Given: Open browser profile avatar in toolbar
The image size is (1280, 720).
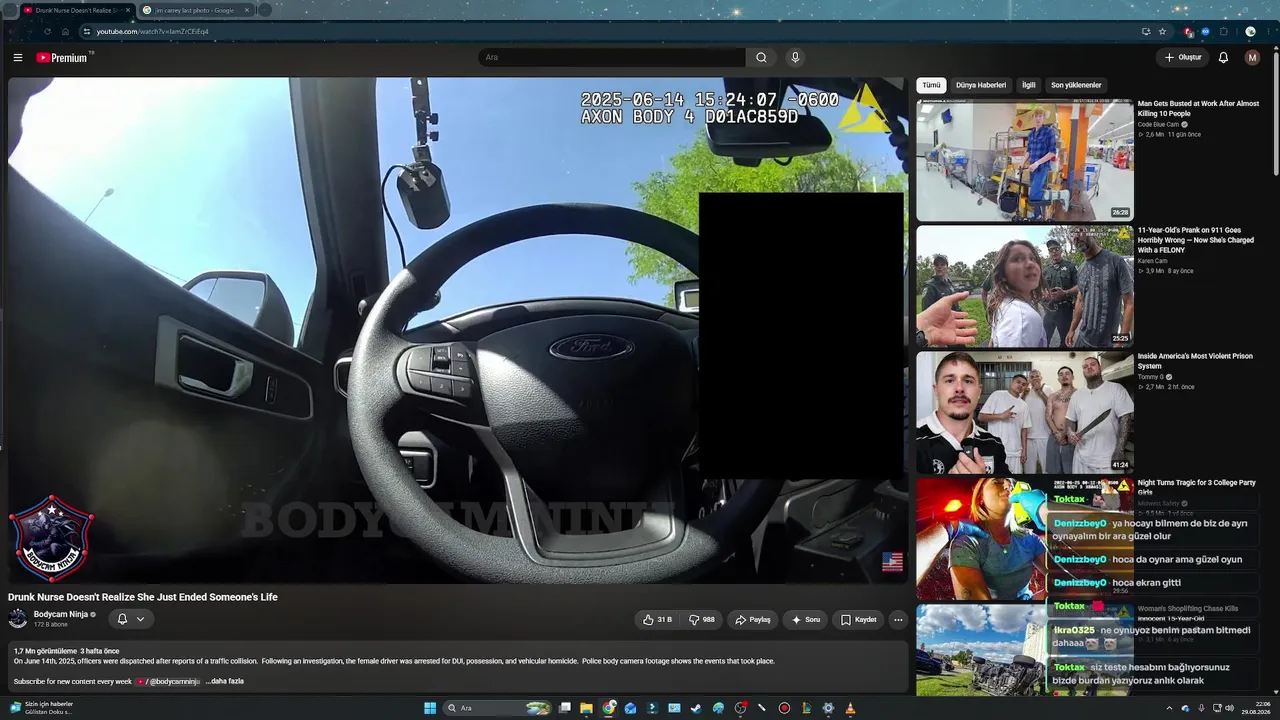Looking at the screenshot, I should coord(1250,31).
